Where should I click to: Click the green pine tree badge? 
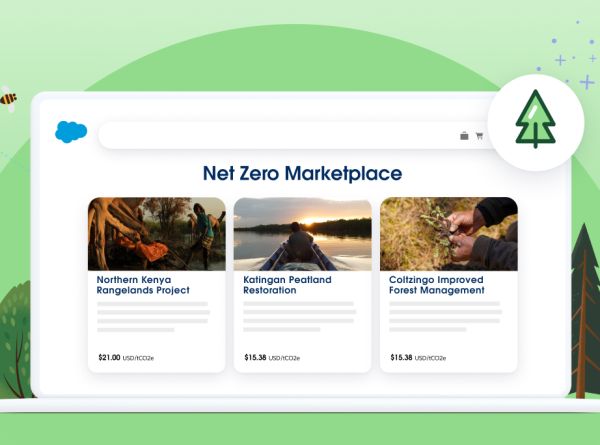536,122
